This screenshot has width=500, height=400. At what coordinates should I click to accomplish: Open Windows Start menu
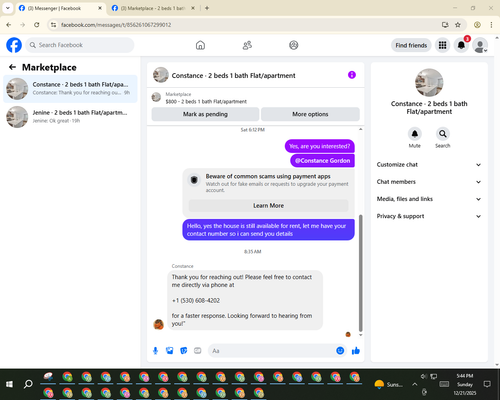tap(9, 384)
